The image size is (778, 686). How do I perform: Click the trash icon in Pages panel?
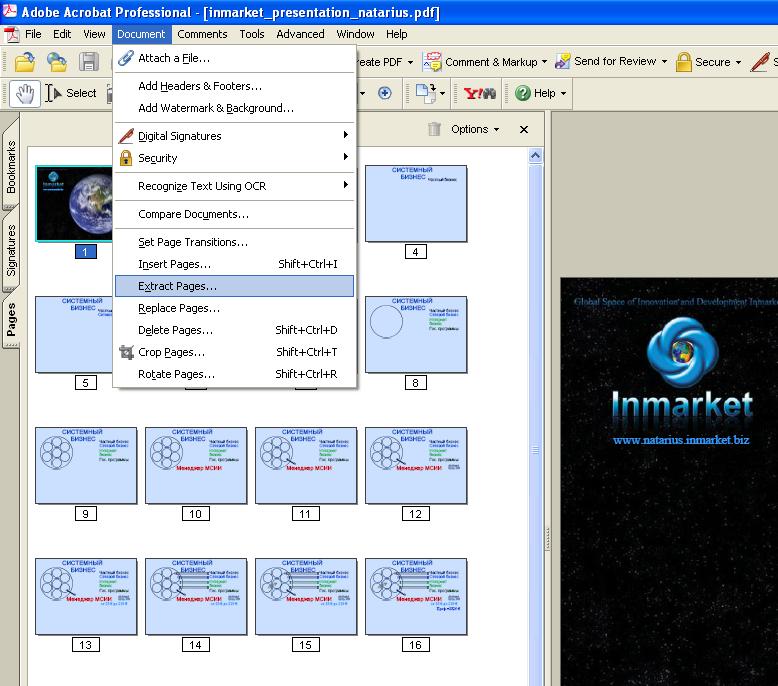click(x=434, y=129)
